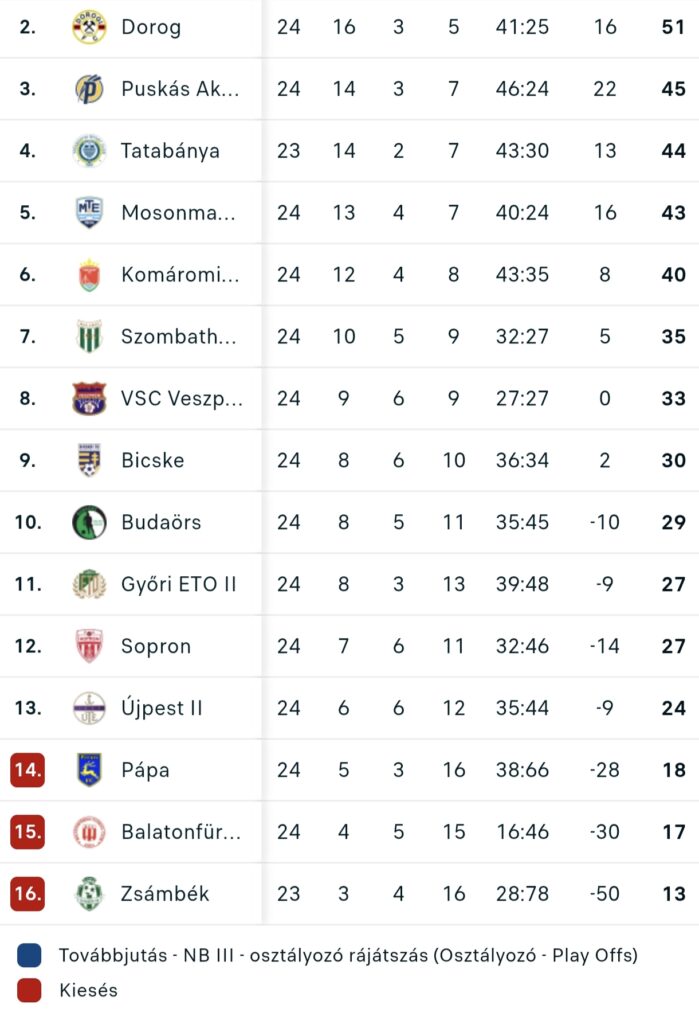
Task: Tap the Balatonfüred team name
Action: (180, 832)
